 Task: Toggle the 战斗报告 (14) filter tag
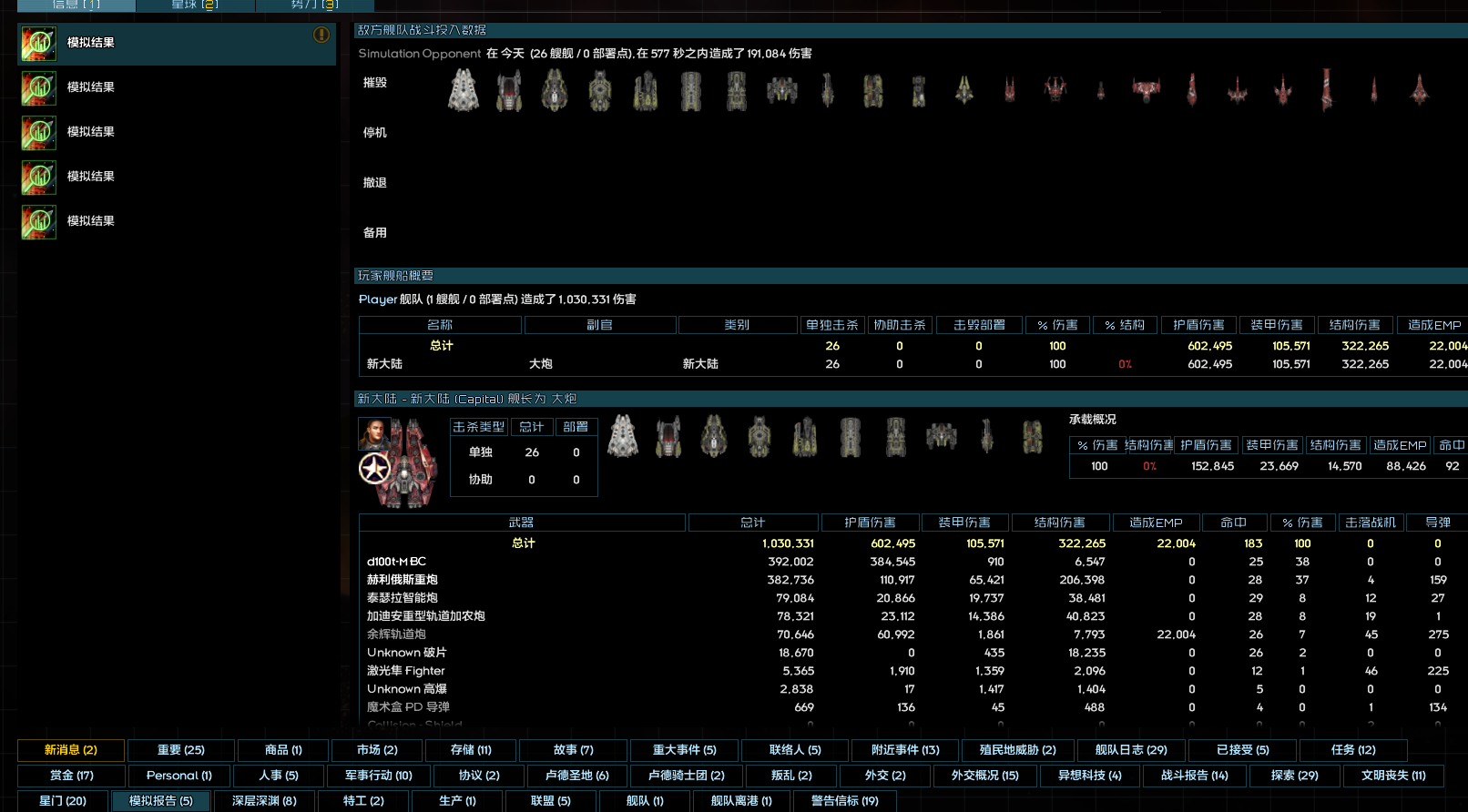1195,776
